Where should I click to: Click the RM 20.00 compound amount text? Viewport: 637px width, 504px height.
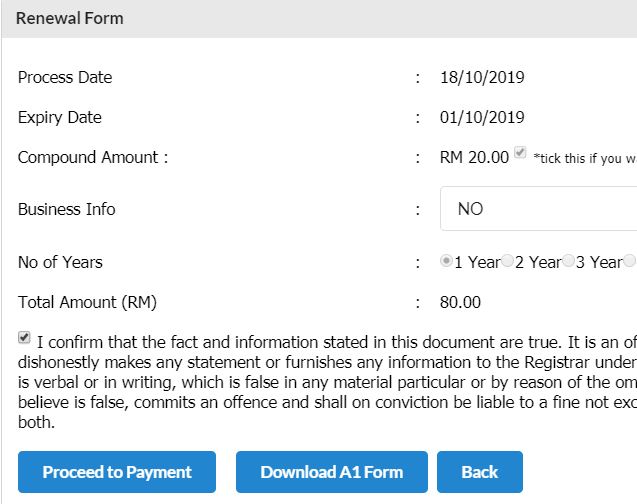coord(474,157)
